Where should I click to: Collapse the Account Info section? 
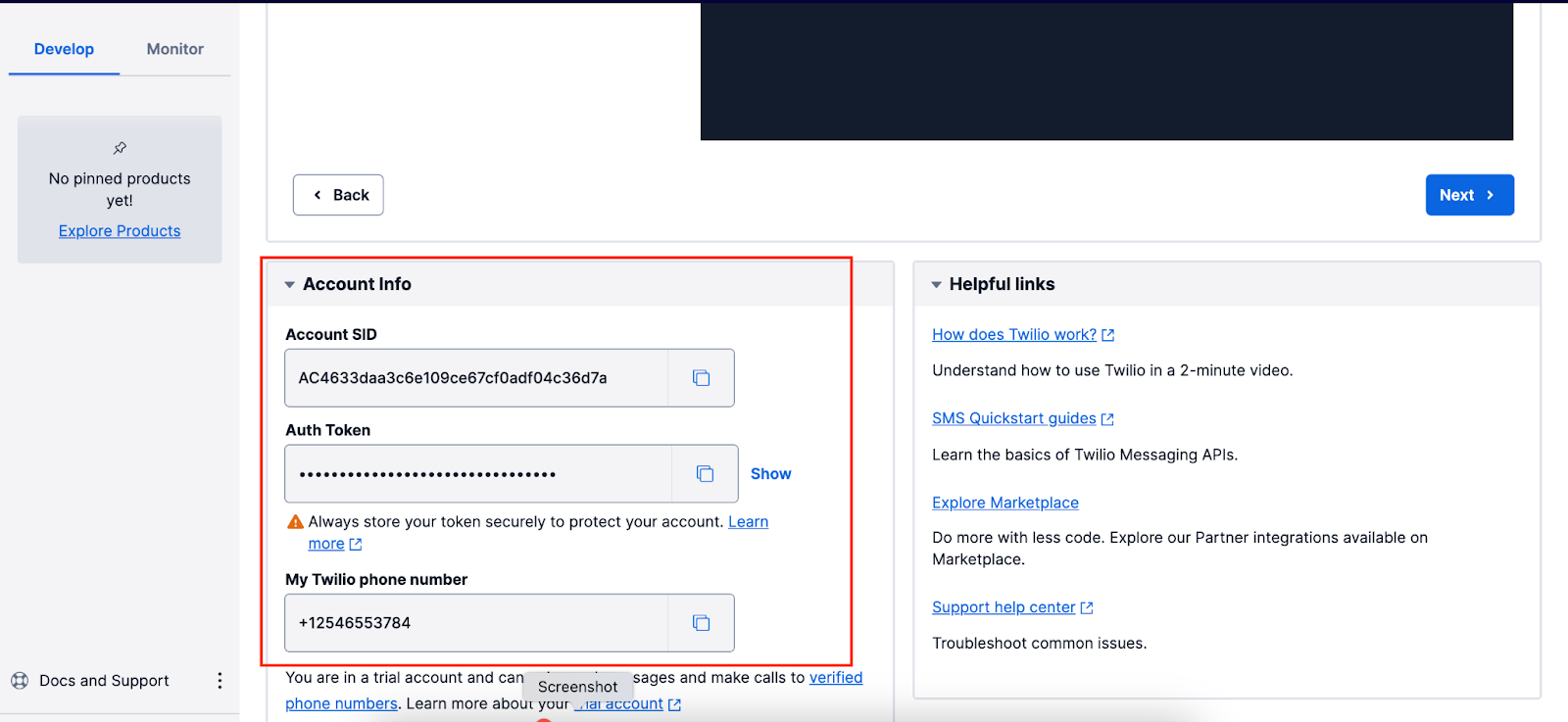(290, 285)
